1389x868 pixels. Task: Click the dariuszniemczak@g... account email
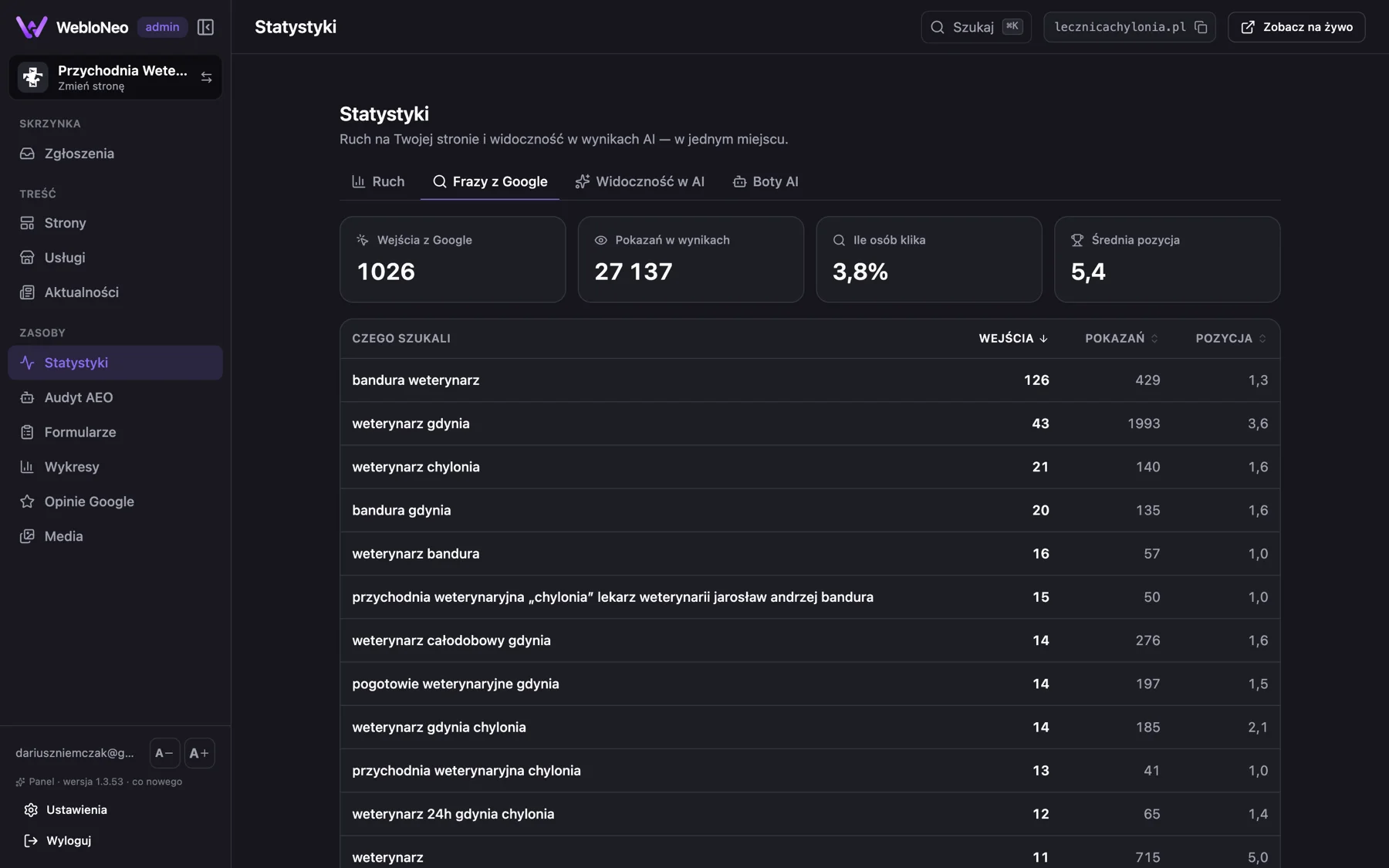click(75, 753)
